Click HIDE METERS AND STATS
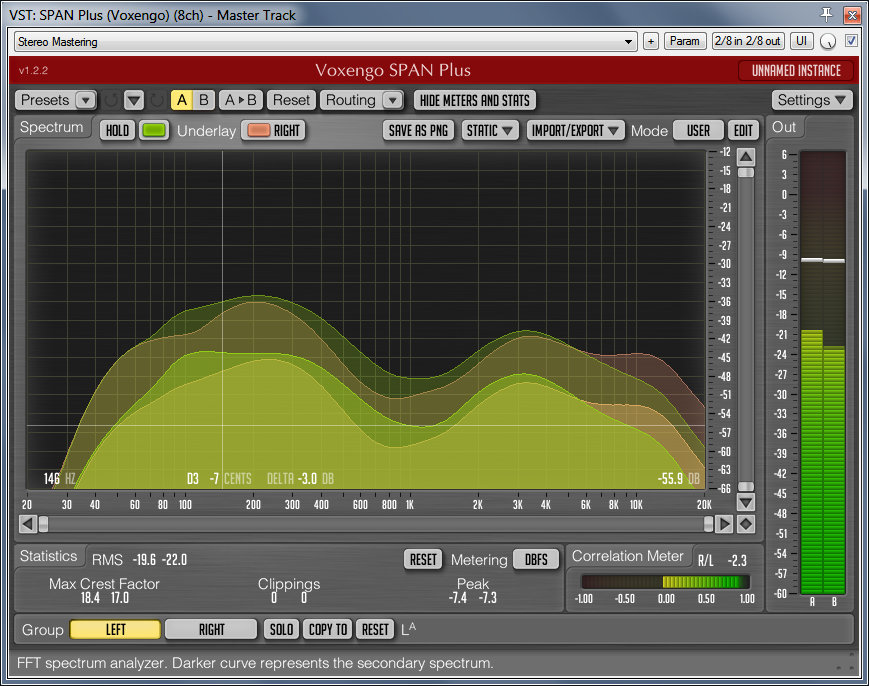Image resolution: width=869 pixels, height=686 pixels. 475,100
